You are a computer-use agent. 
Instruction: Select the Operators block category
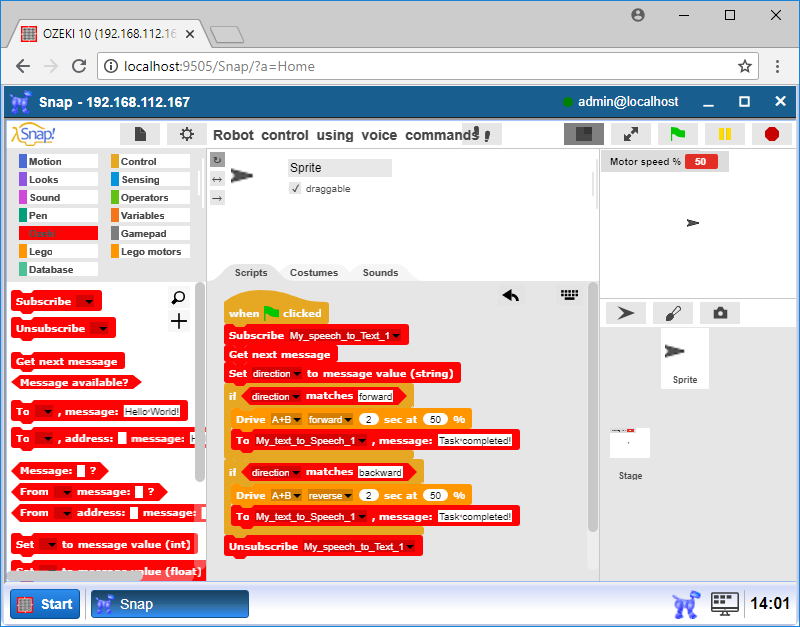click(151, 197)
